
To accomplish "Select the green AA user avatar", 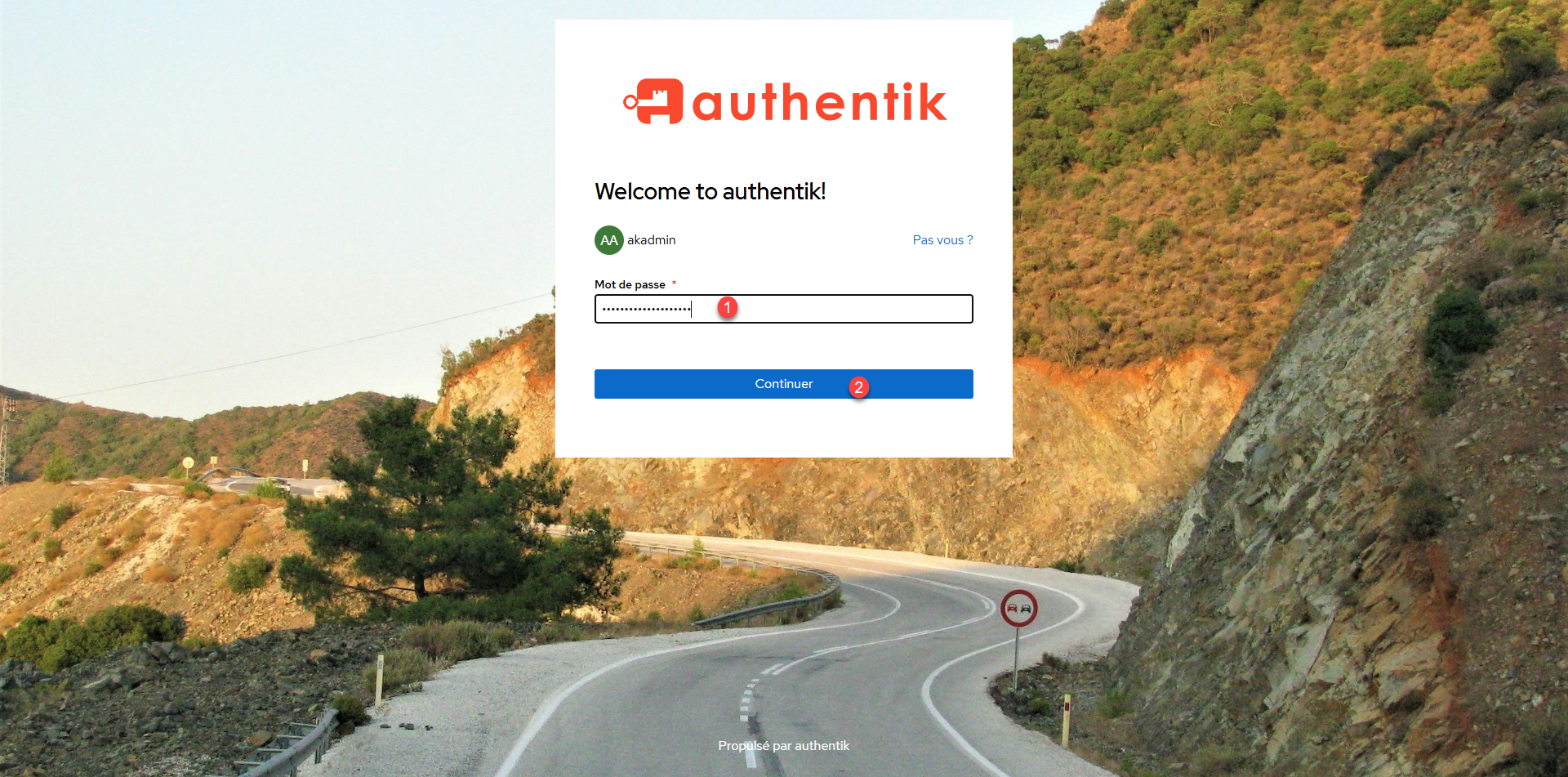I will point(609,240).
